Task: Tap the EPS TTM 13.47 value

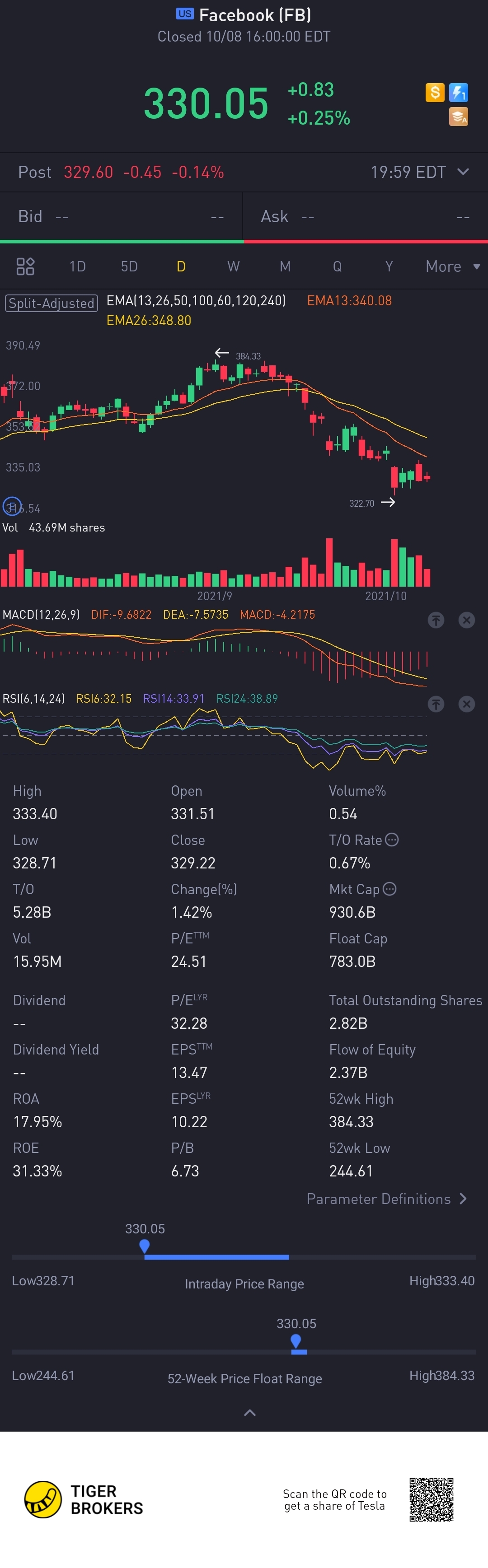Action: click(x=189, y=1073)
